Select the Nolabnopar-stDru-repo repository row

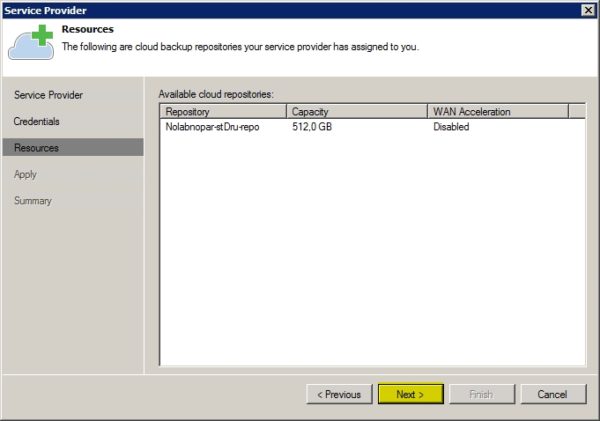(x=372, y=127)
